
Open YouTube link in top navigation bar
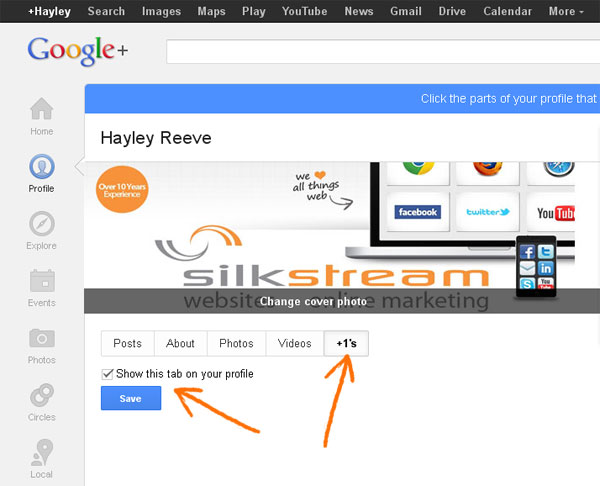305,11
